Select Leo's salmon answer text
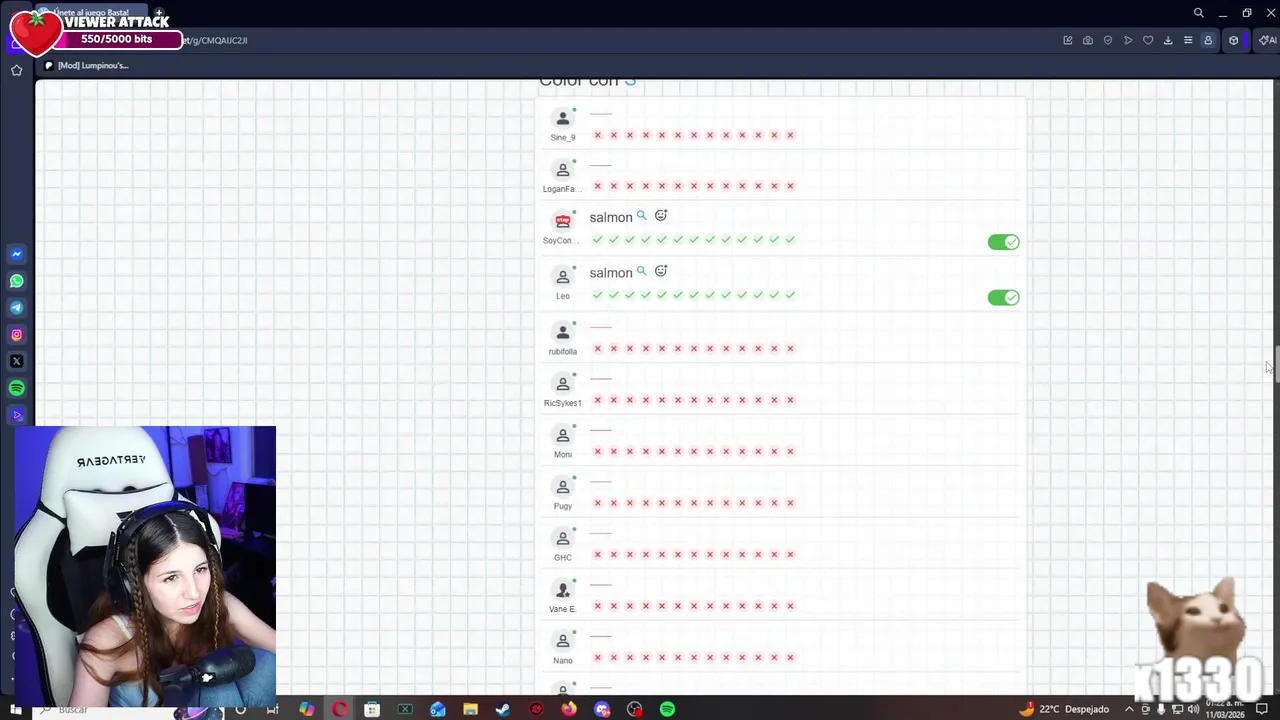This screenshot has height=720, width=1280. (611, 273)
